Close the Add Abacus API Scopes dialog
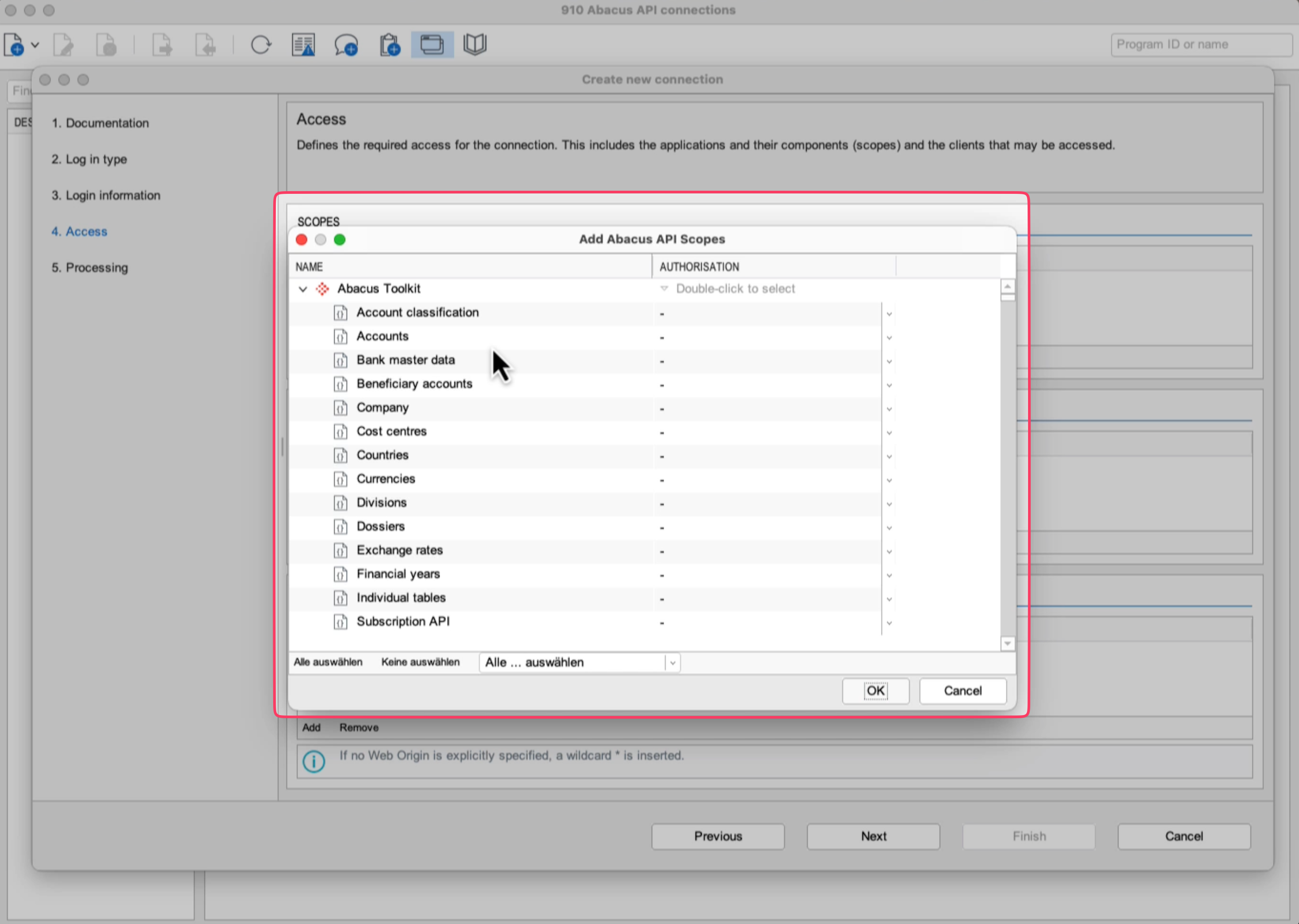Image resolution: width=1299 pixels, height=924 pixels. (x=302, y=239)
